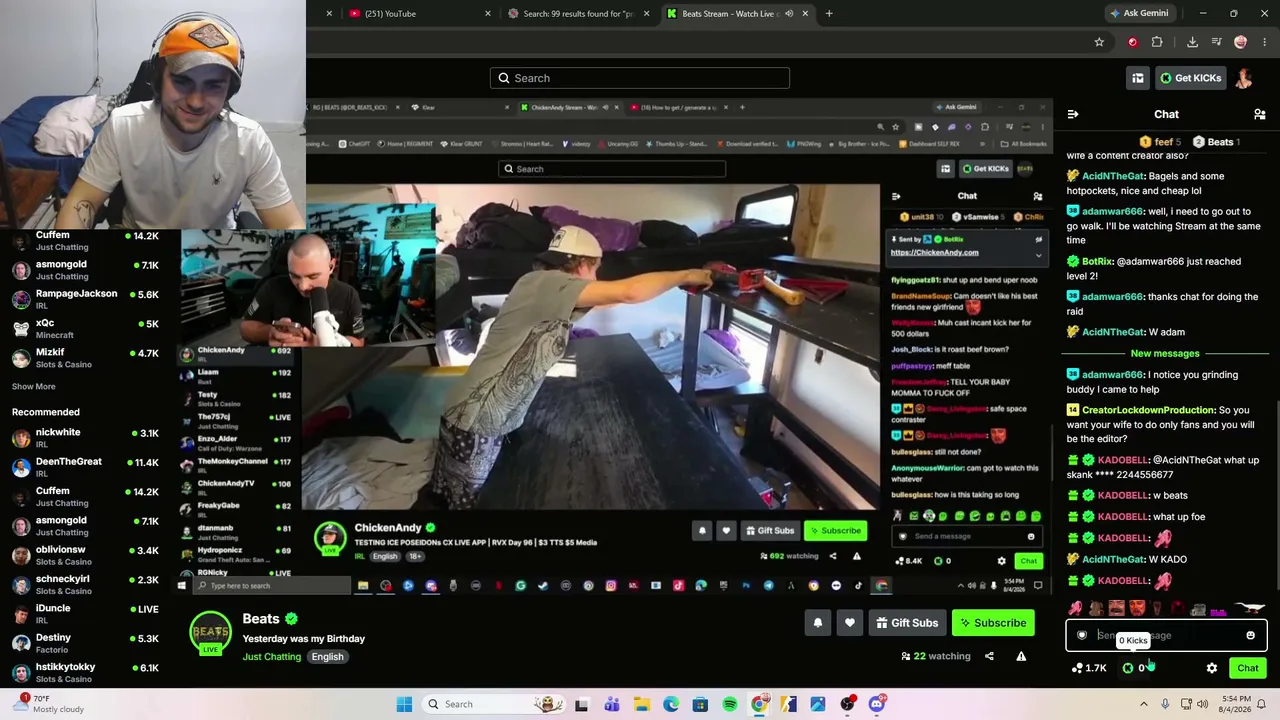Report the stream with the warning icon

click(1021, 656)
